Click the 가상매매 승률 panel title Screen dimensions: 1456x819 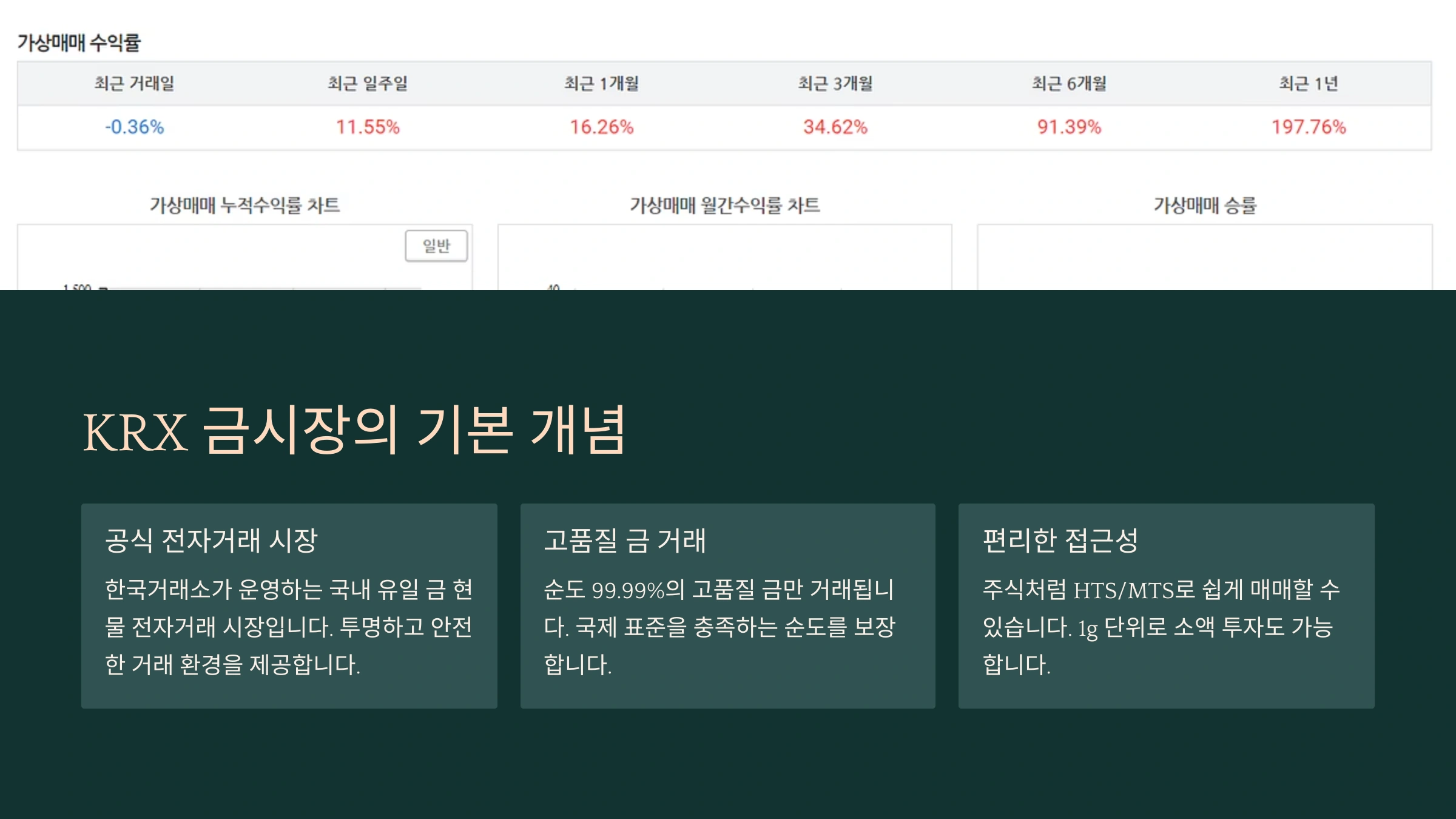pos(1205,205)
